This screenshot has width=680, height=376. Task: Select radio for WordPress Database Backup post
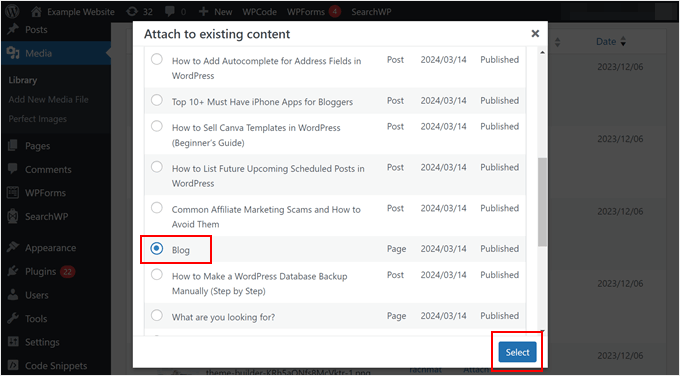pos(157,275)
